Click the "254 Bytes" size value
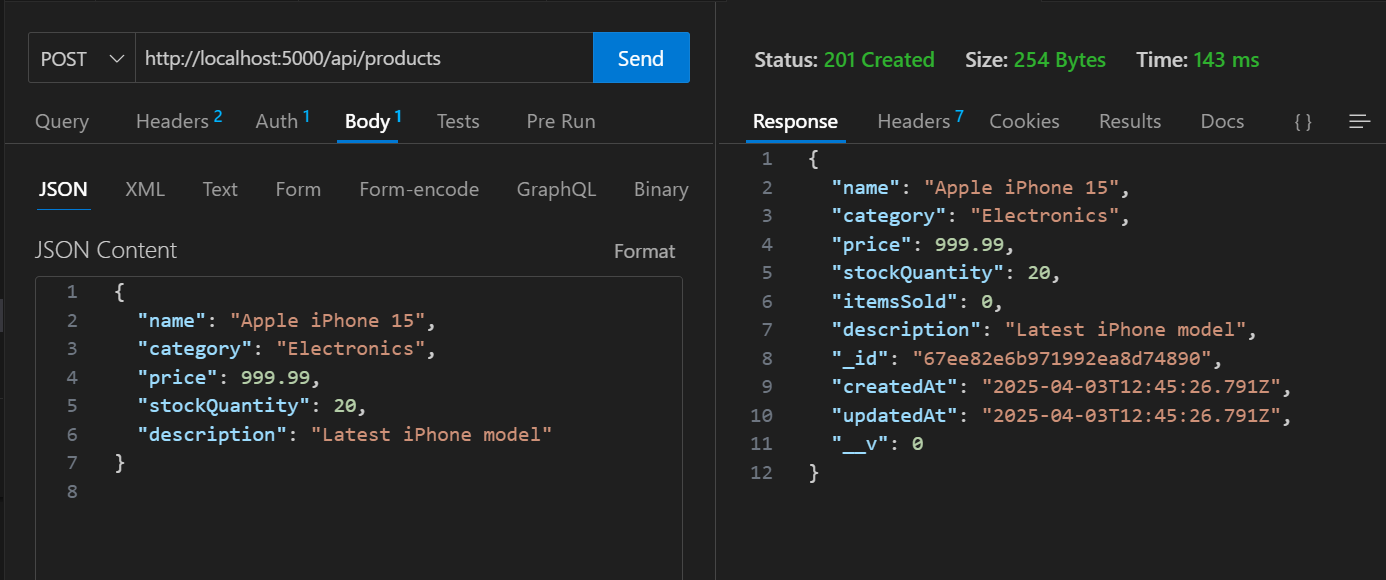 click(x=1060, y=60)
